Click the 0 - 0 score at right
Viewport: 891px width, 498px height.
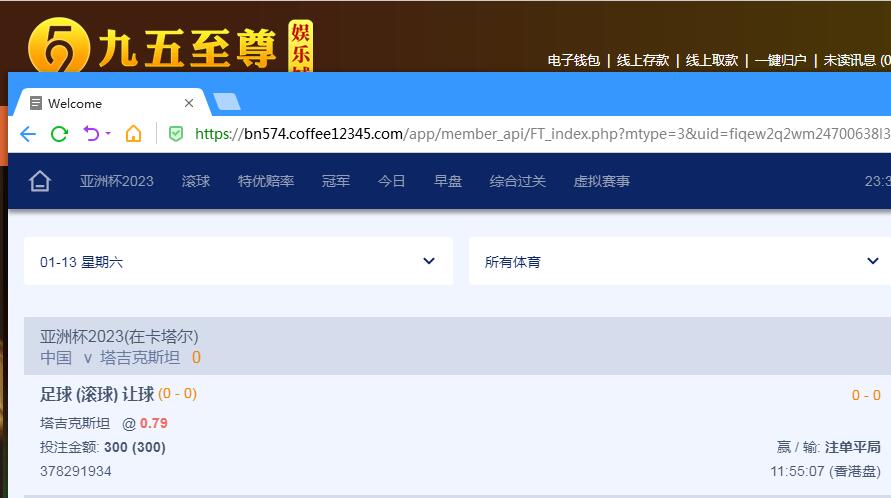click(x=866, y=395)
